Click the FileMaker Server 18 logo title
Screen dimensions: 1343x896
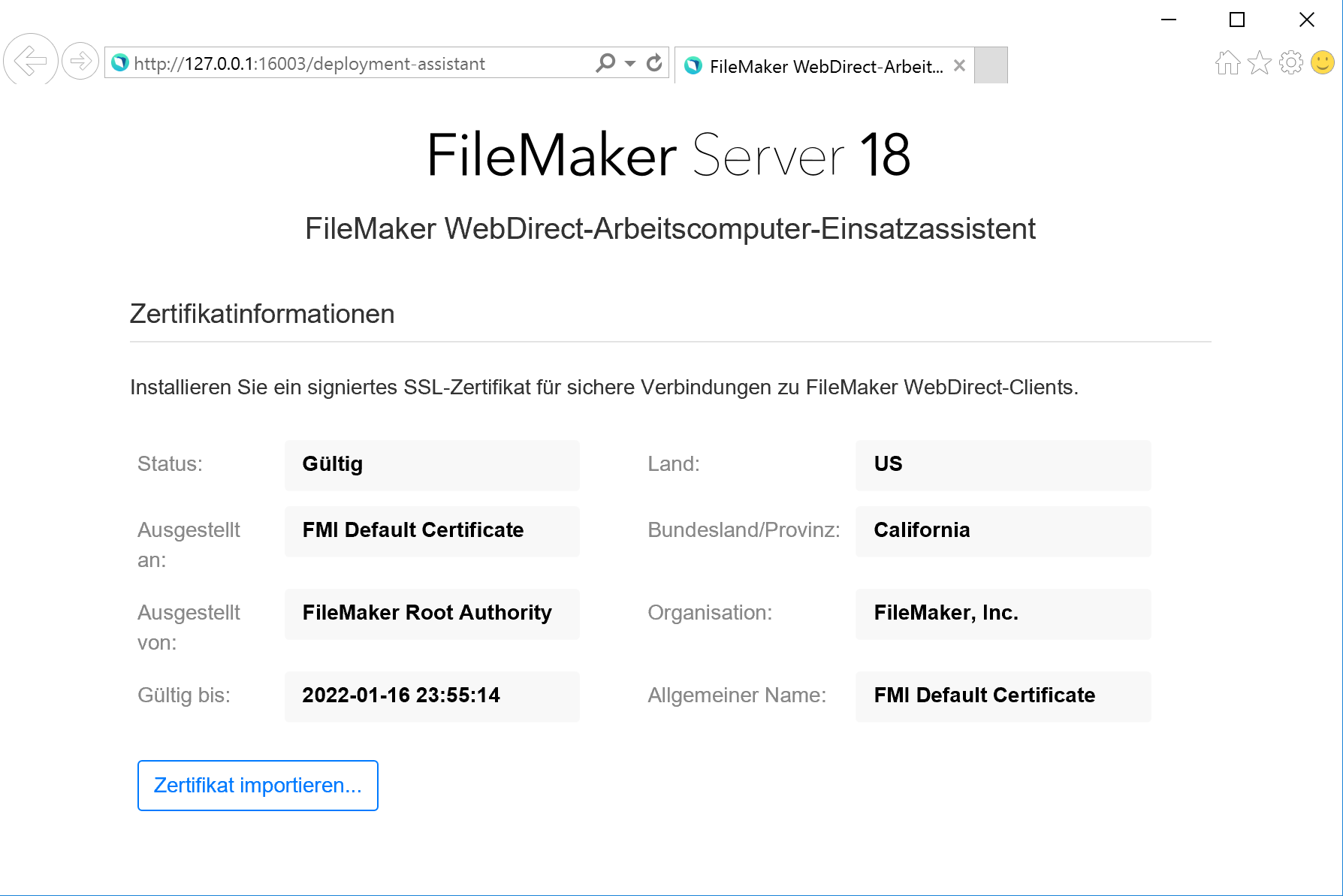(x=669, y=155)
